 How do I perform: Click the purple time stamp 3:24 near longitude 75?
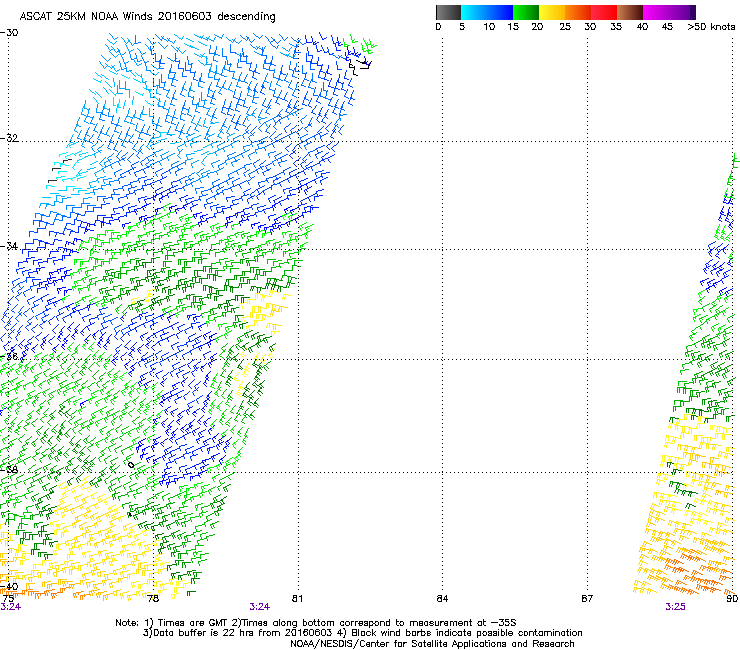click(x=10, y=607)
